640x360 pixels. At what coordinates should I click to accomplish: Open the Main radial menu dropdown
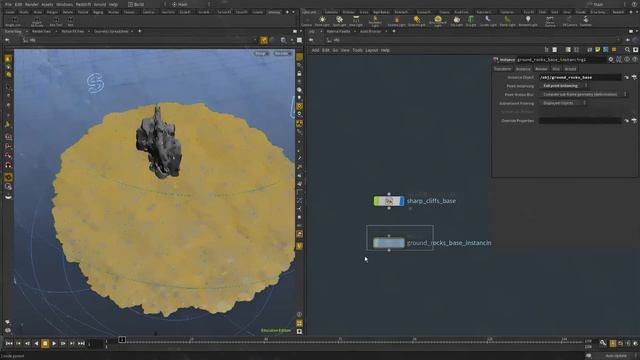pos(190,4)
